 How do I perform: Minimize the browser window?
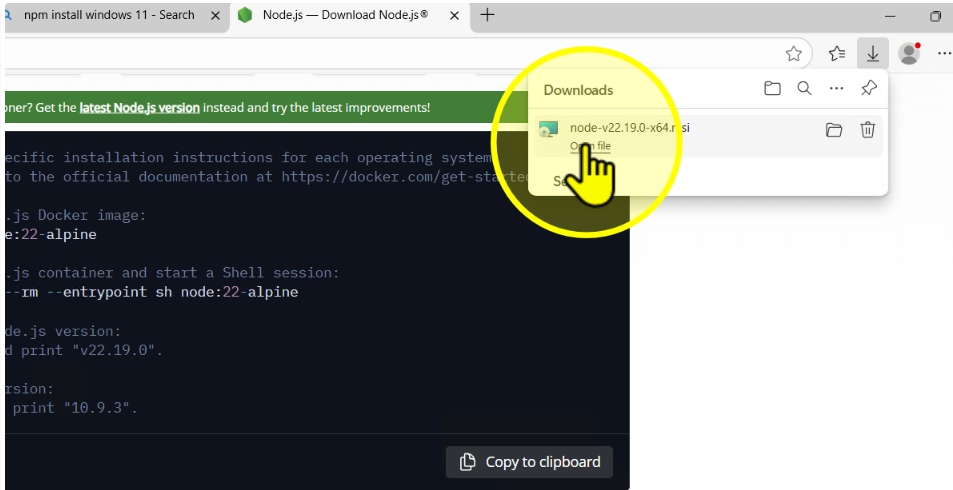pos(890,16)
